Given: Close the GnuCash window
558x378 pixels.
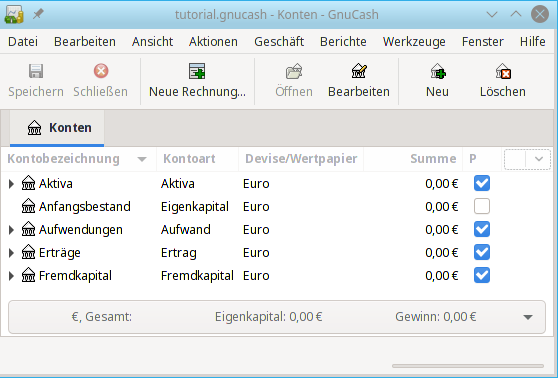Looking at the screenshot, I should 540,15.
